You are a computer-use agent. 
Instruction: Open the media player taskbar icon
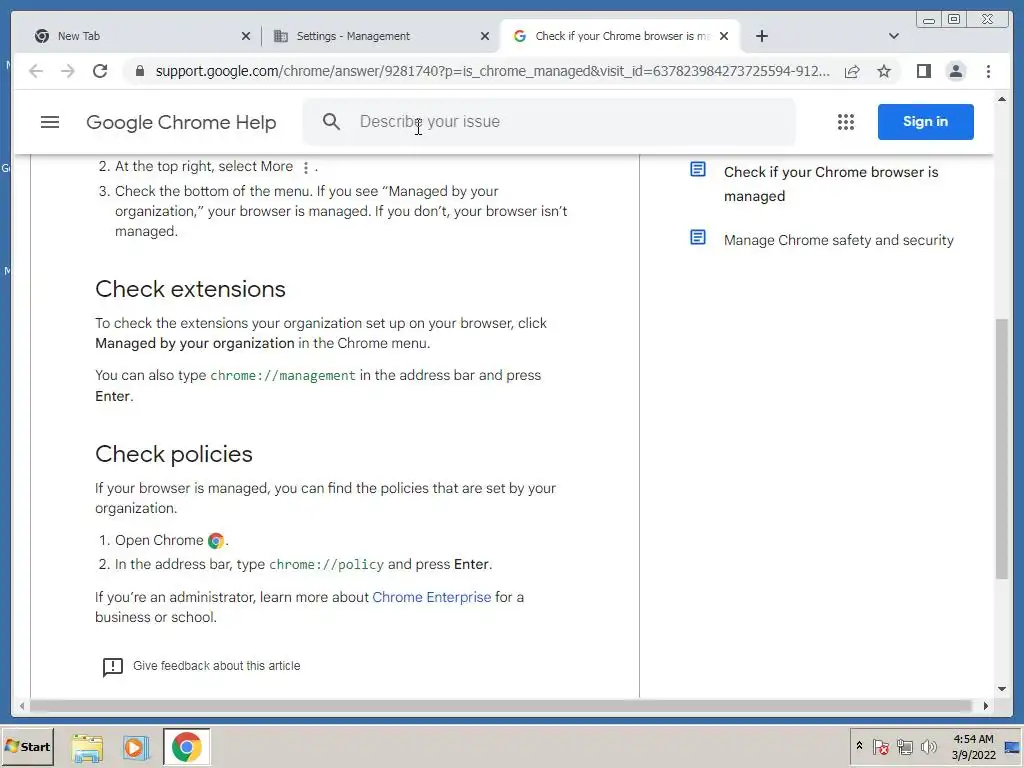136,747
